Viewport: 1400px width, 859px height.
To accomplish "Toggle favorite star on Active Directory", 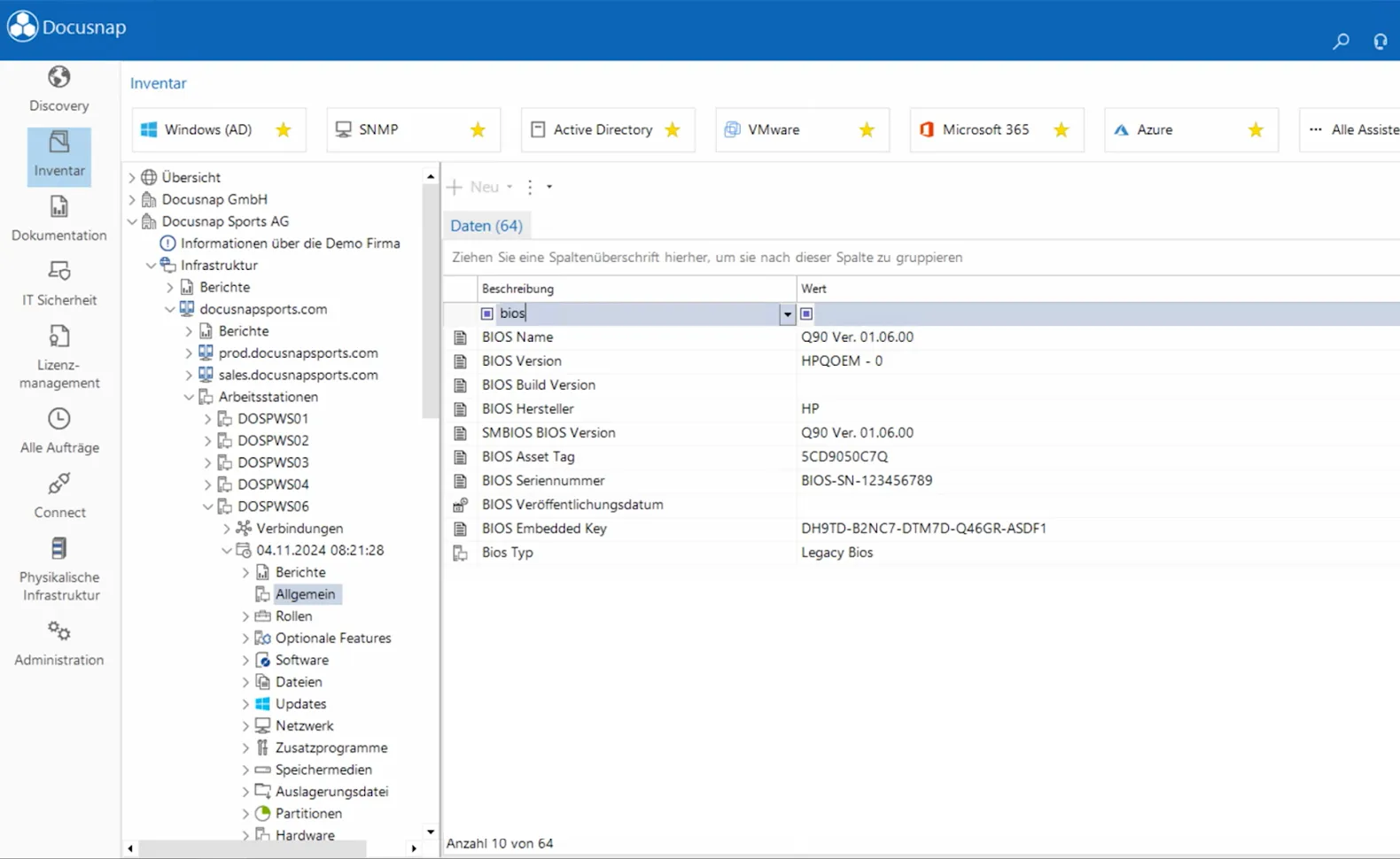I will coord(673,130).
